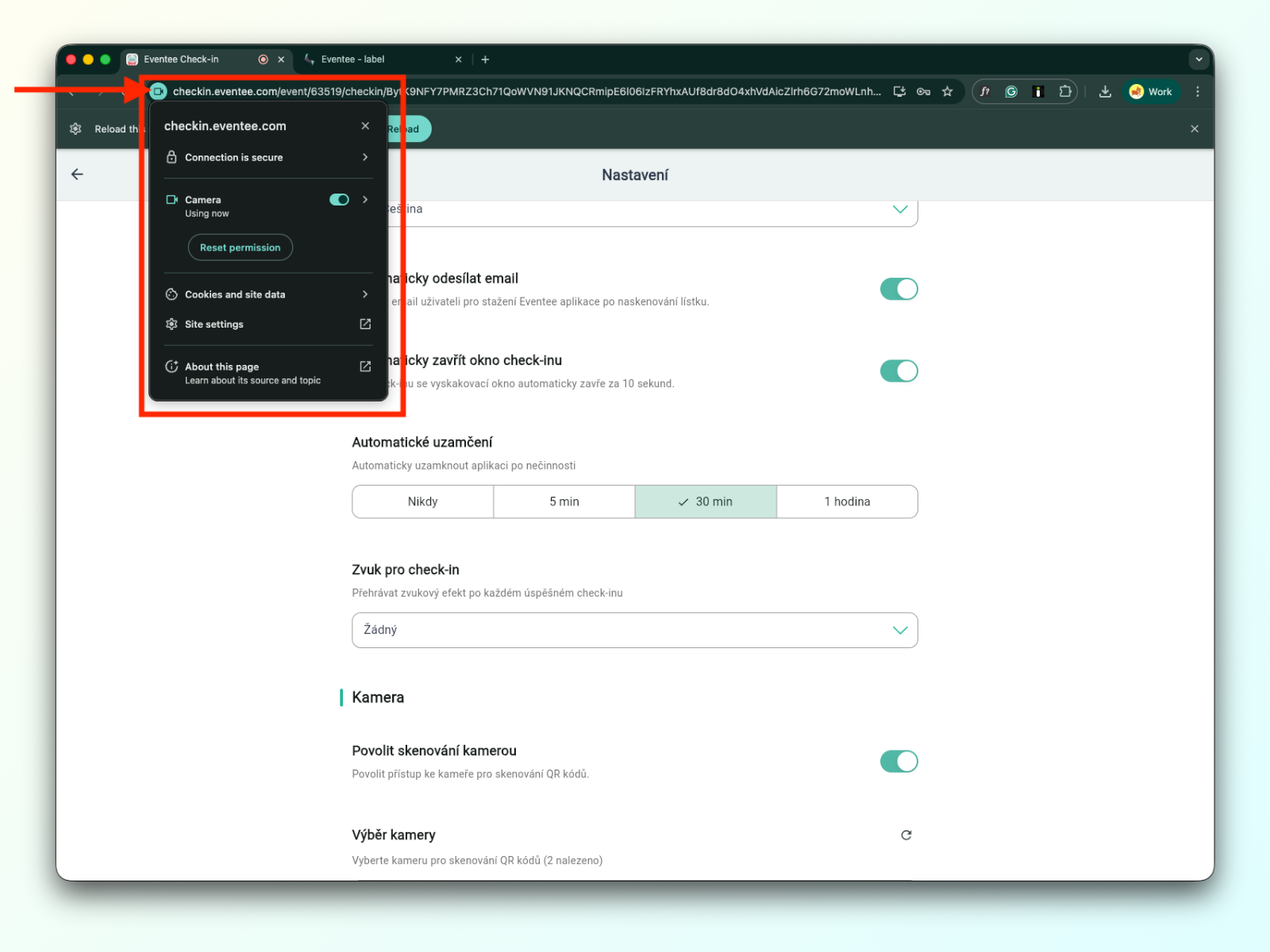Image resolution: width=1270 pixels, height=952 pixels.
Task: Open the browser Downloads icon
Action: (x=1105, y=91)
